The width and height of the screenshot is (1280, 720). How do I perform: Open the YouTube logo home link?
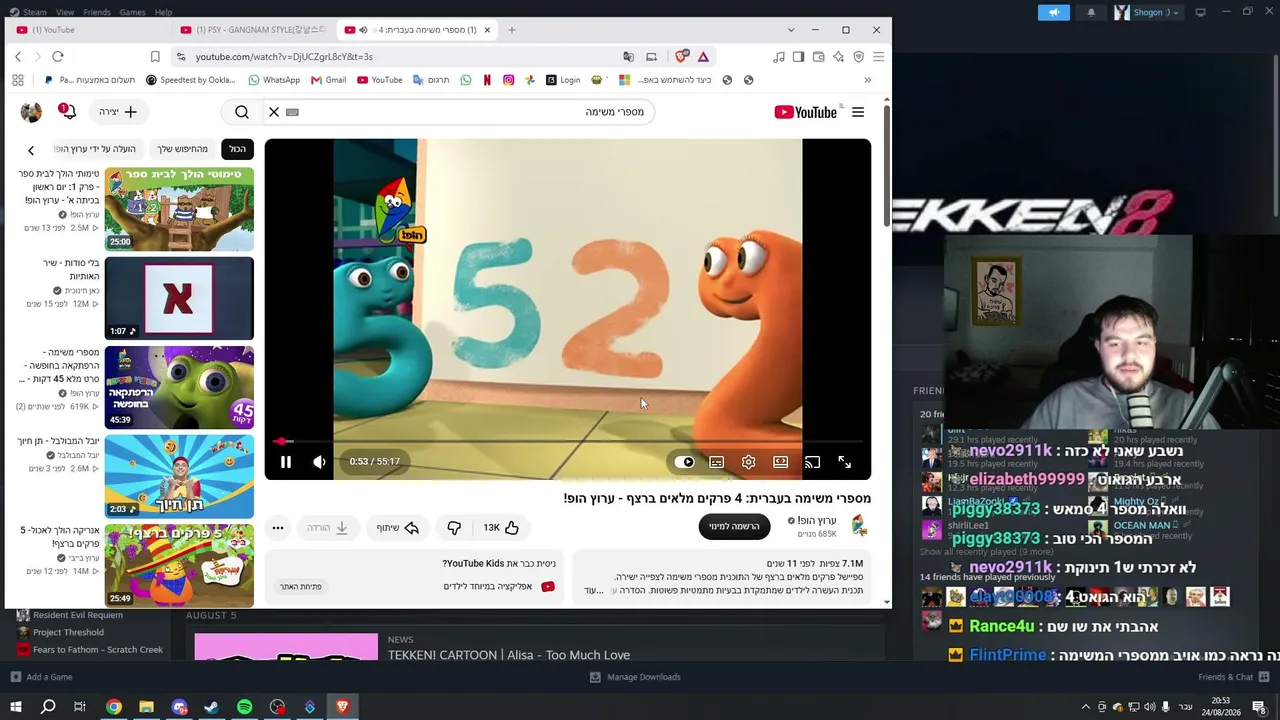coord(805,112)
